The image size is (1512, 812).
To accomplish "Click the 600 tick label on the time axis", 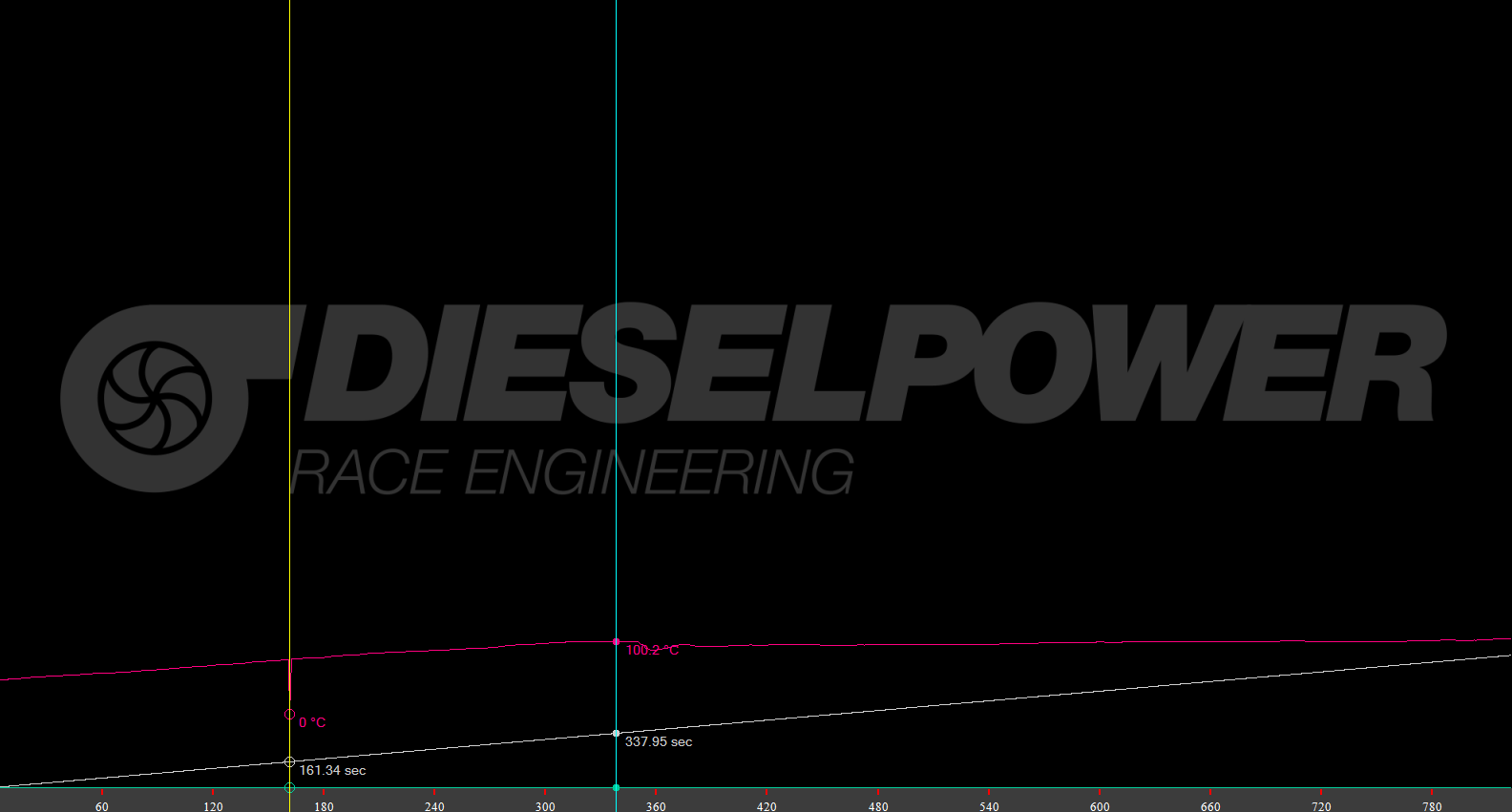I will [1100, 806].
